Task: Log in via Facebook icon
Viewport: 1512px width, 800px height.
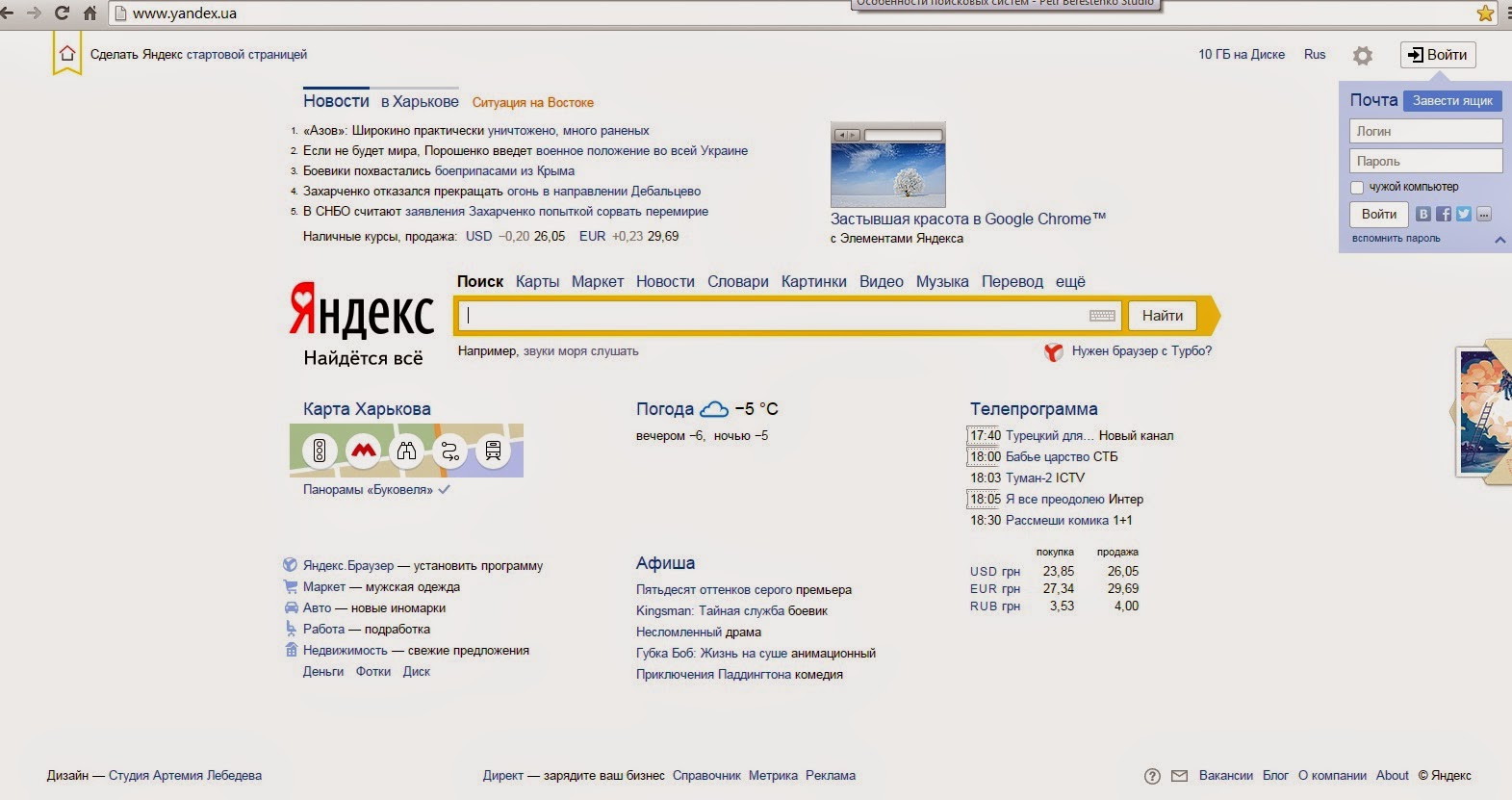Action: pos(1444,214)
